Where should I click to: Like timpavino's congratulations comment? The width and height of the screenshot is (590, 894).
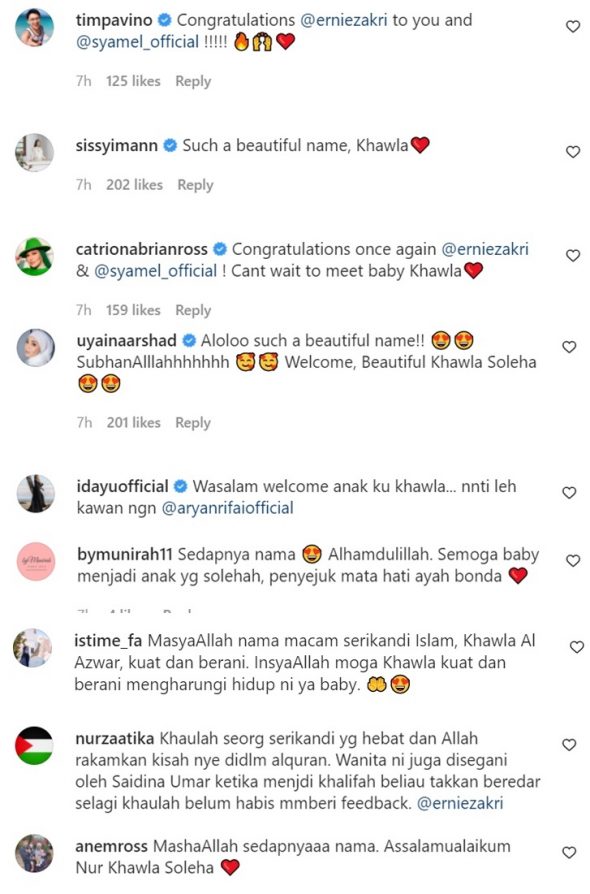(572, 26)
